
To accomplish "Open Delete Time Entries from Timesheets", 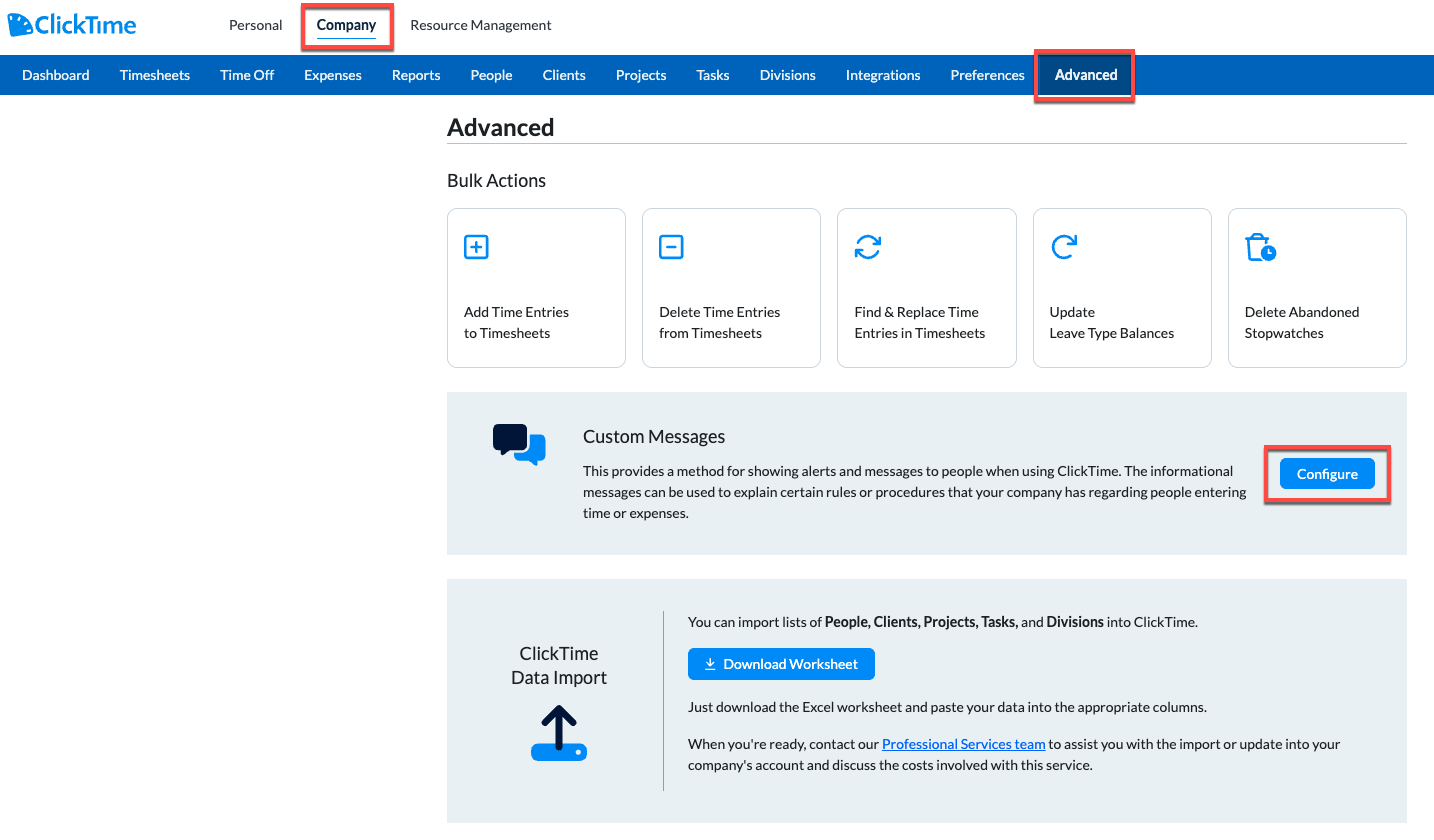I will point(731,288).
